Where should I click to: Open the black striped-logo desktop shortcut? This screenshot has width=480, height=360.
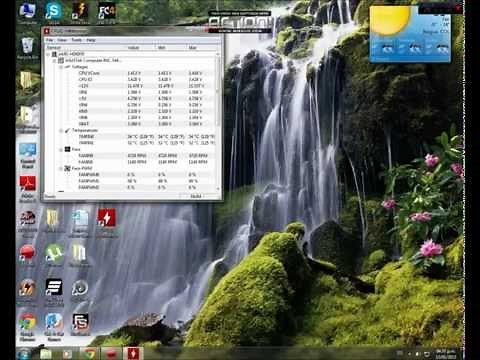click(x=54, y=292)
